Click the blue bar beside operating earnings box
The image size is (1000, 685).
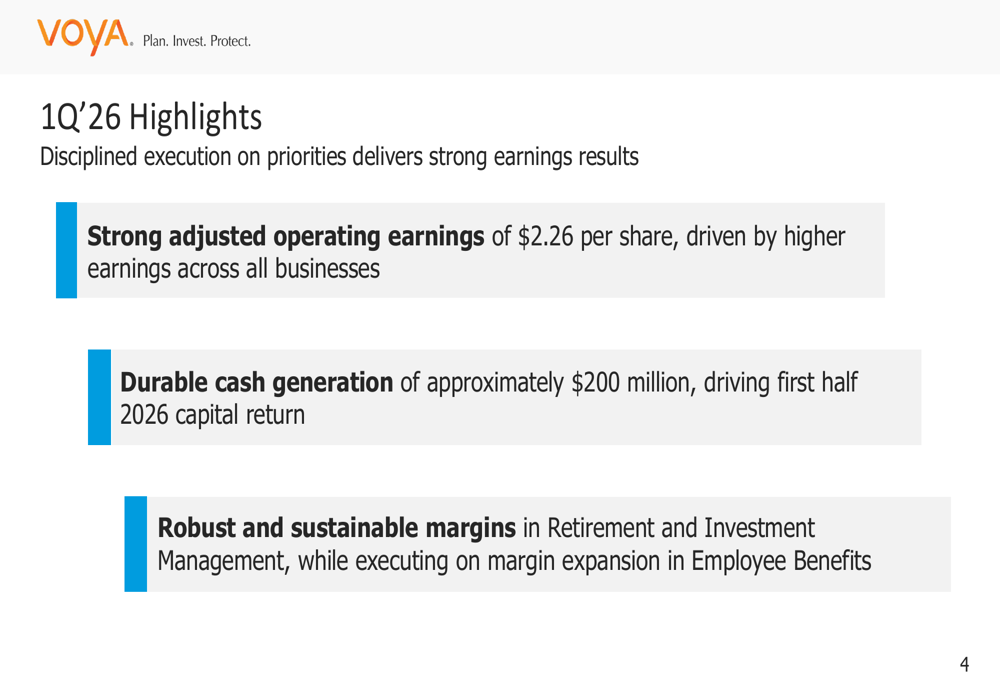click(x=66, y=250)
